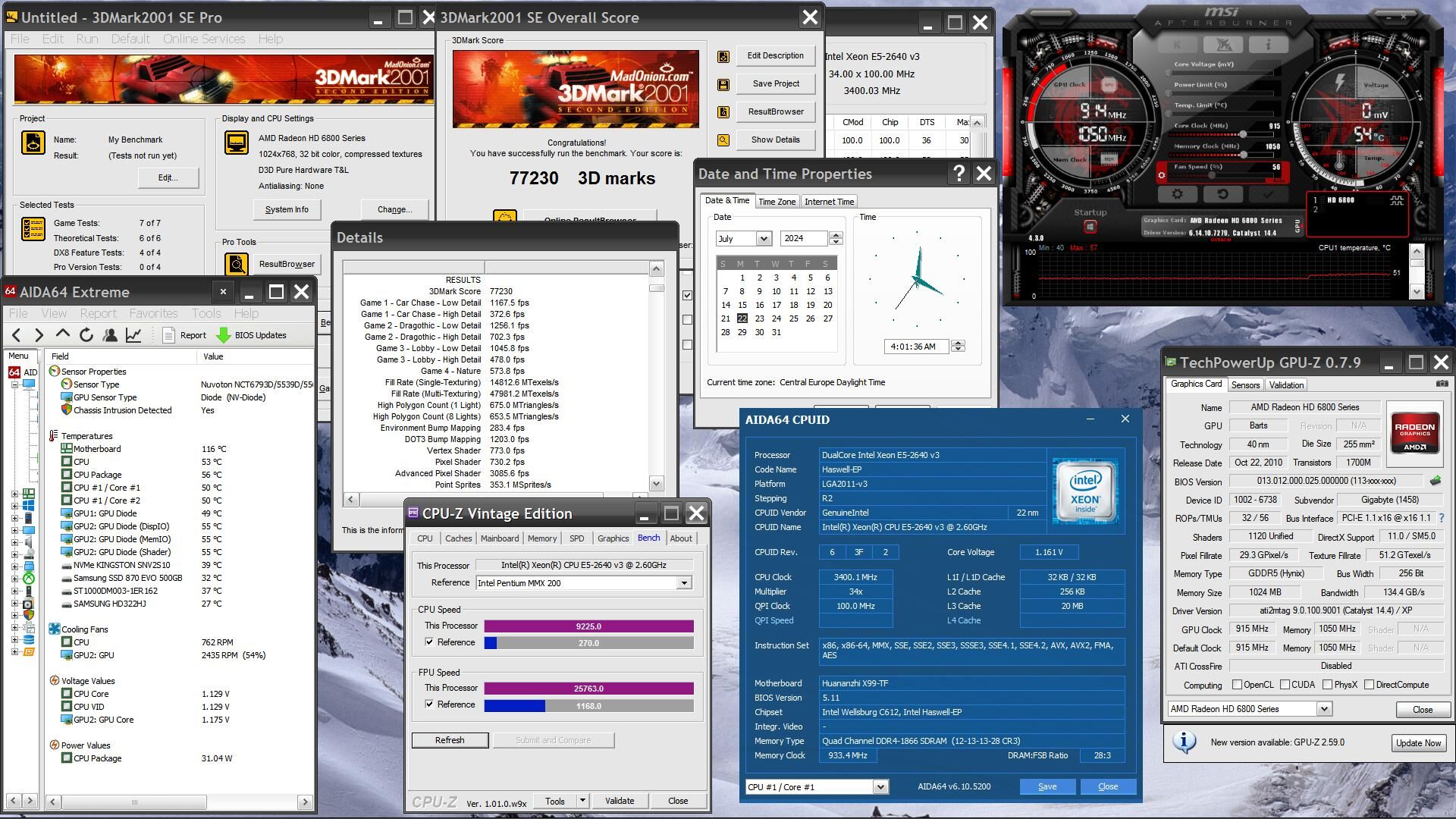Click Show Details magnifier icon
This screenshot has height=819, width=1456.
(723, 140)
